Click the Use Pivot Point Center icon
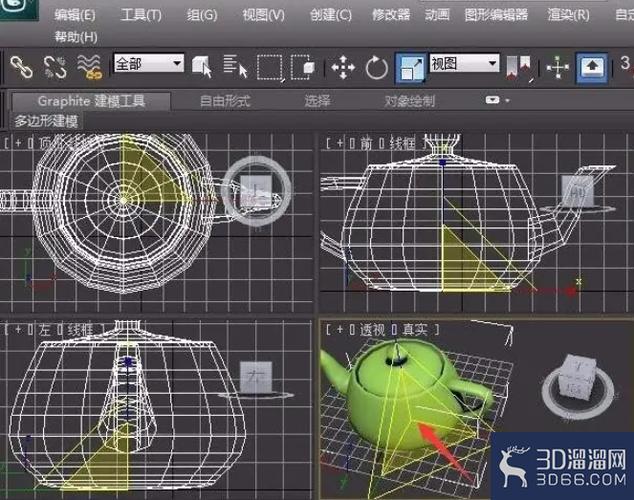 (519, 68)
